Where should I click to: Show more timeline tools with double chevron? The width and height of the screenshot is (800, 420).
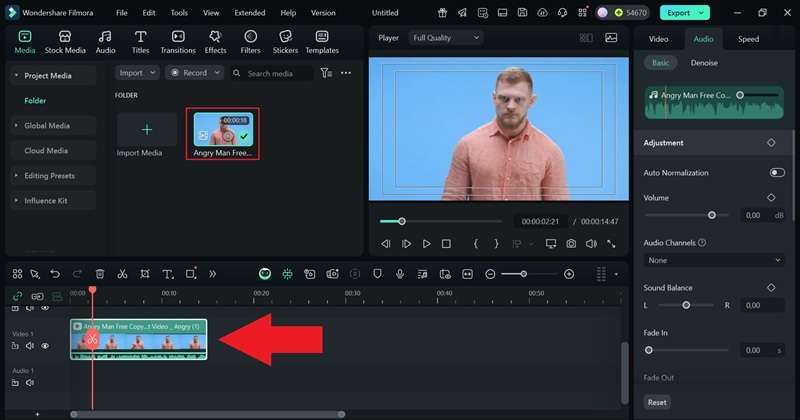click(x=212, y=274)
